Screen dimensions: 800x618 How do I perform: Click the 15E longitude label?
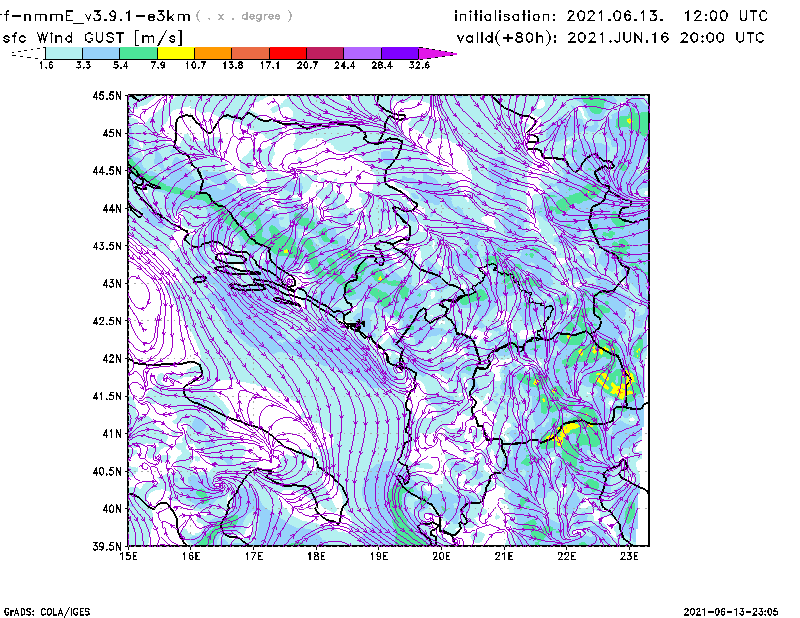click(128, 556)
